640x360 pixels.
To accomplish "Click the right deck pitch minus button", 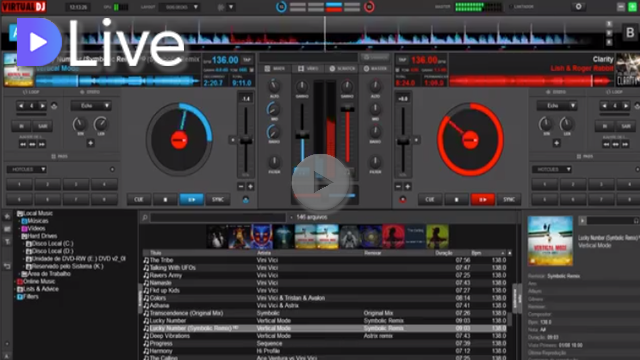I will (x=398, y=187).
